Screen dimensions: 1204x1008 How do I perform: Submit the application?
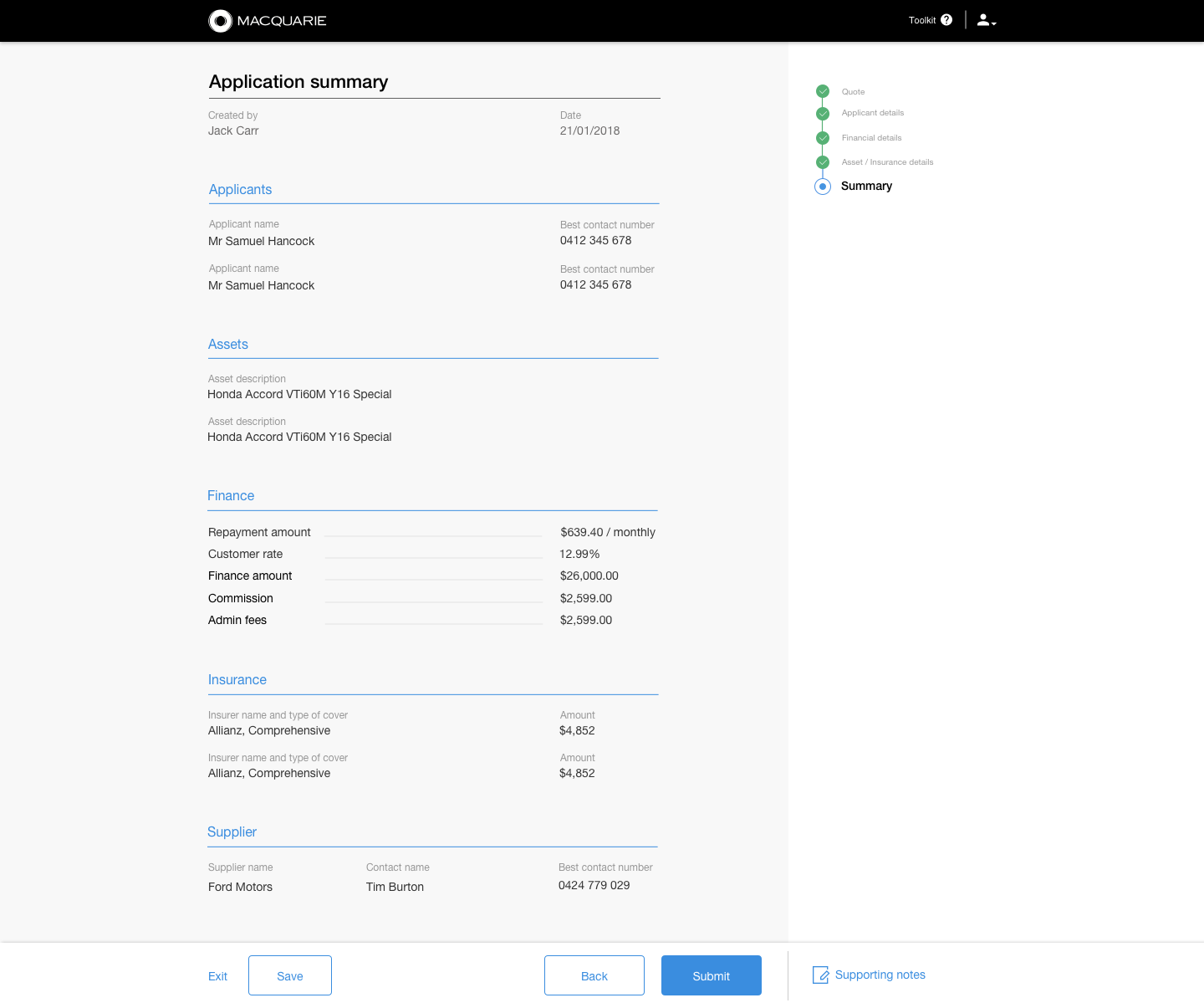click(x=712, y=975)
